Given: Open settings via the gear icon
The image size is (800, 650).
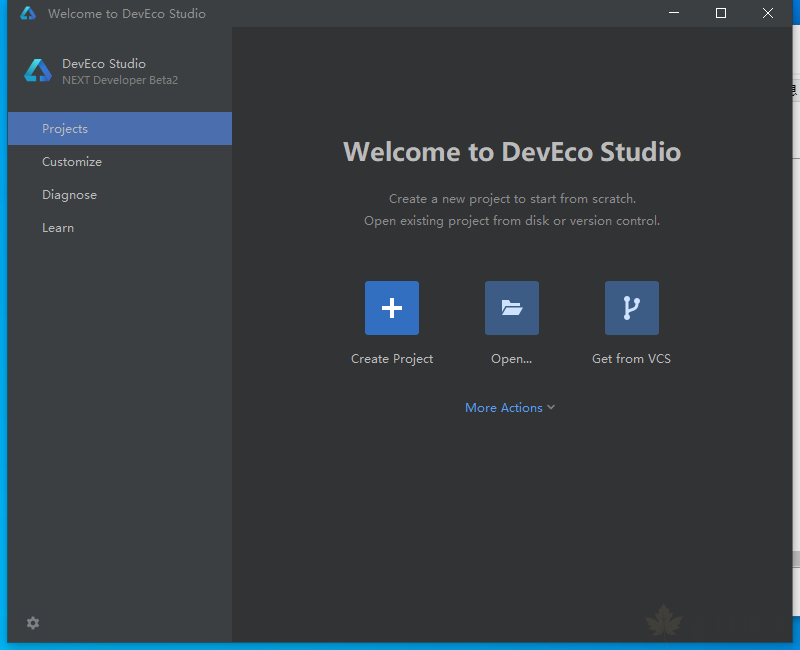Looking at the screenshot, I should pos(33,623).
